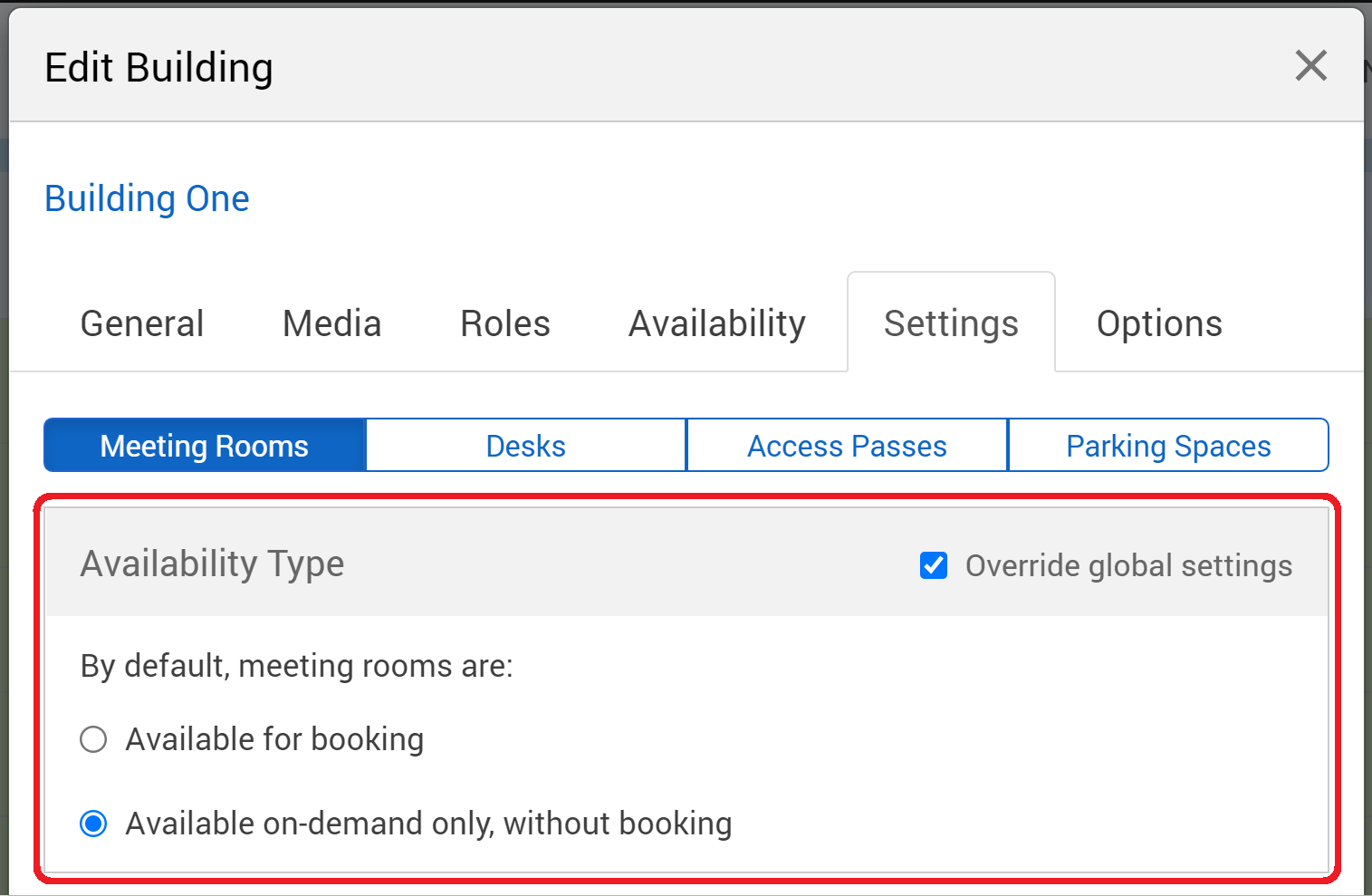The height and width of the screenshot is (896, 1372).
Task: Switch to the General tab
Action: (x=142, y=323)
